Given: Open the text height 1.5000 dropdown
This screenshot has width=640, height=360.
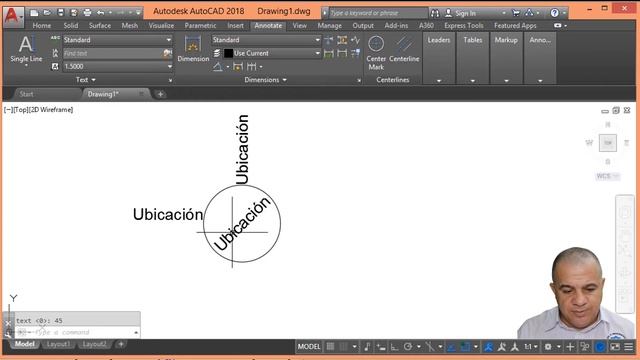Looking at the screenshot, I should tap(118, 66).
